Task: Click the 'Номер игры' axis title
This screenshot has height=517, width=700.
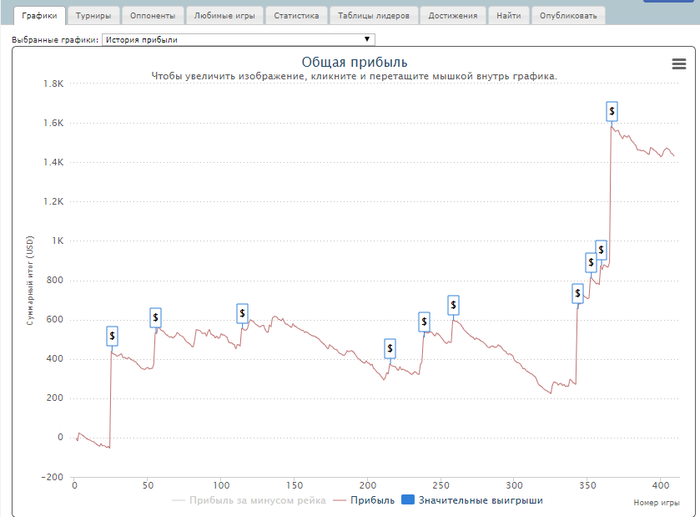Action: tap(656, 503)
